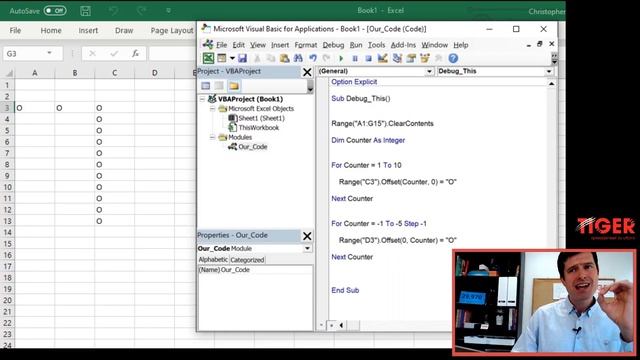Close the Properties - Our_Code pane
Image resolution: width=640 pixels, height=360 pixels.
(307, 236)
